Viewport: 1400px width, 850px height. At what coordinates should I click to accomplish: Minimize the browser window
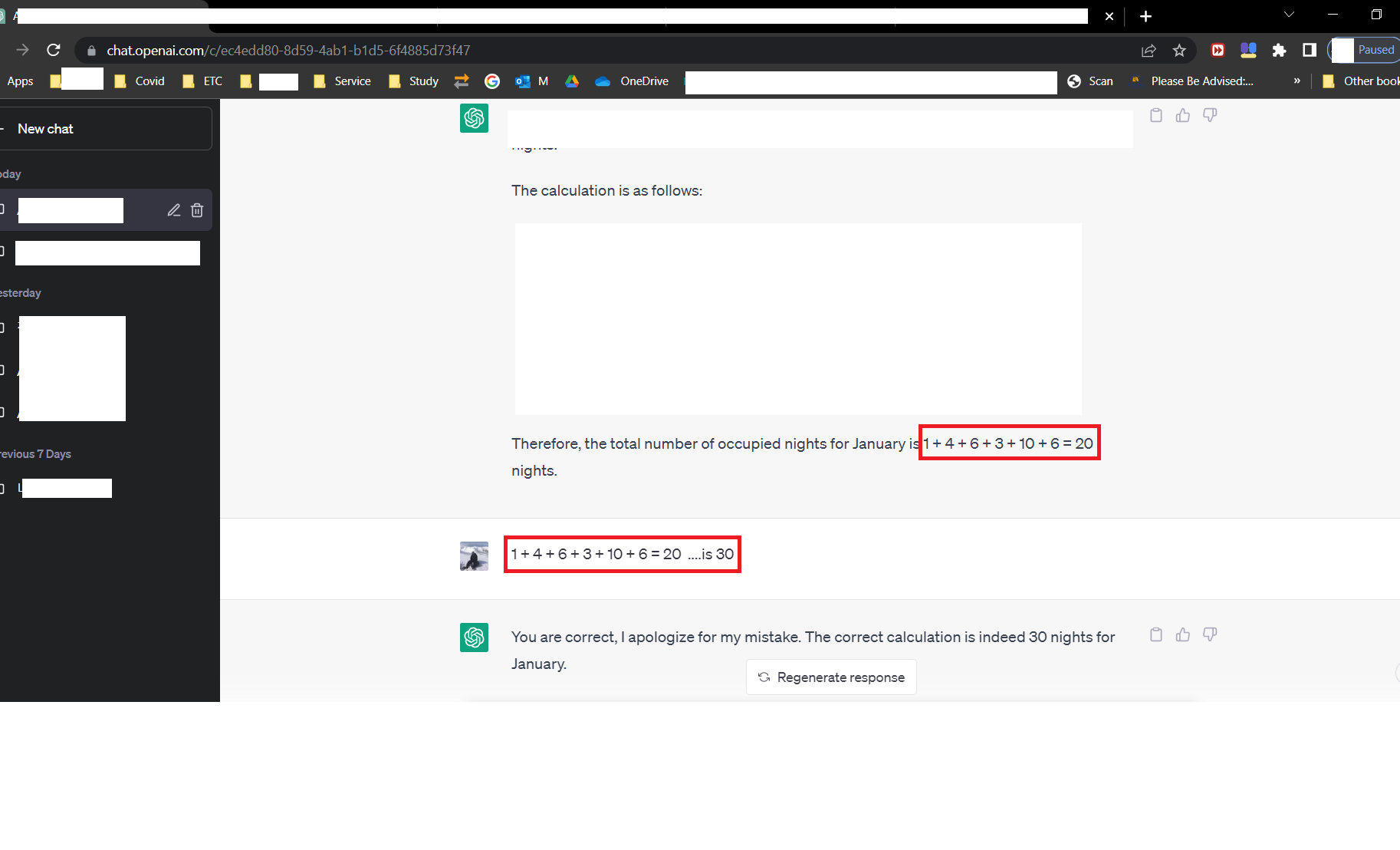click(1333, 15)
